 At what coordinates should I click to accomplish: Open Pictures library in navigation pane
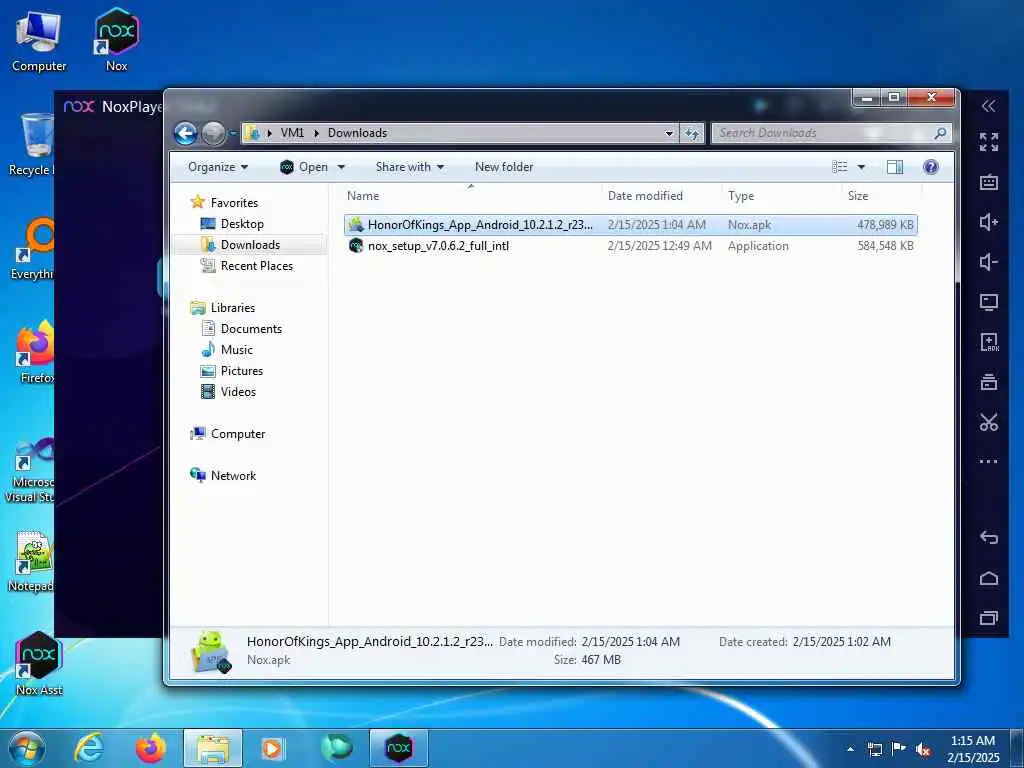click(x=232, y=371)
